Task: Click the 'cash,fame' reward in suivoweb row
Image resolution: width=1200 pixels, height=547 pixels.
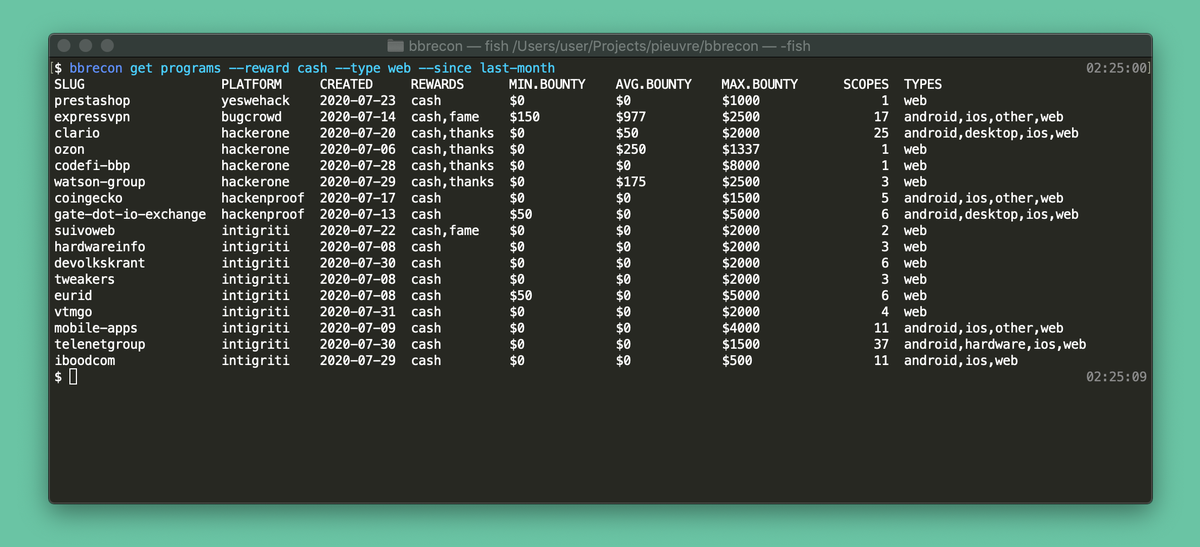Action: [x=445, y=230]
